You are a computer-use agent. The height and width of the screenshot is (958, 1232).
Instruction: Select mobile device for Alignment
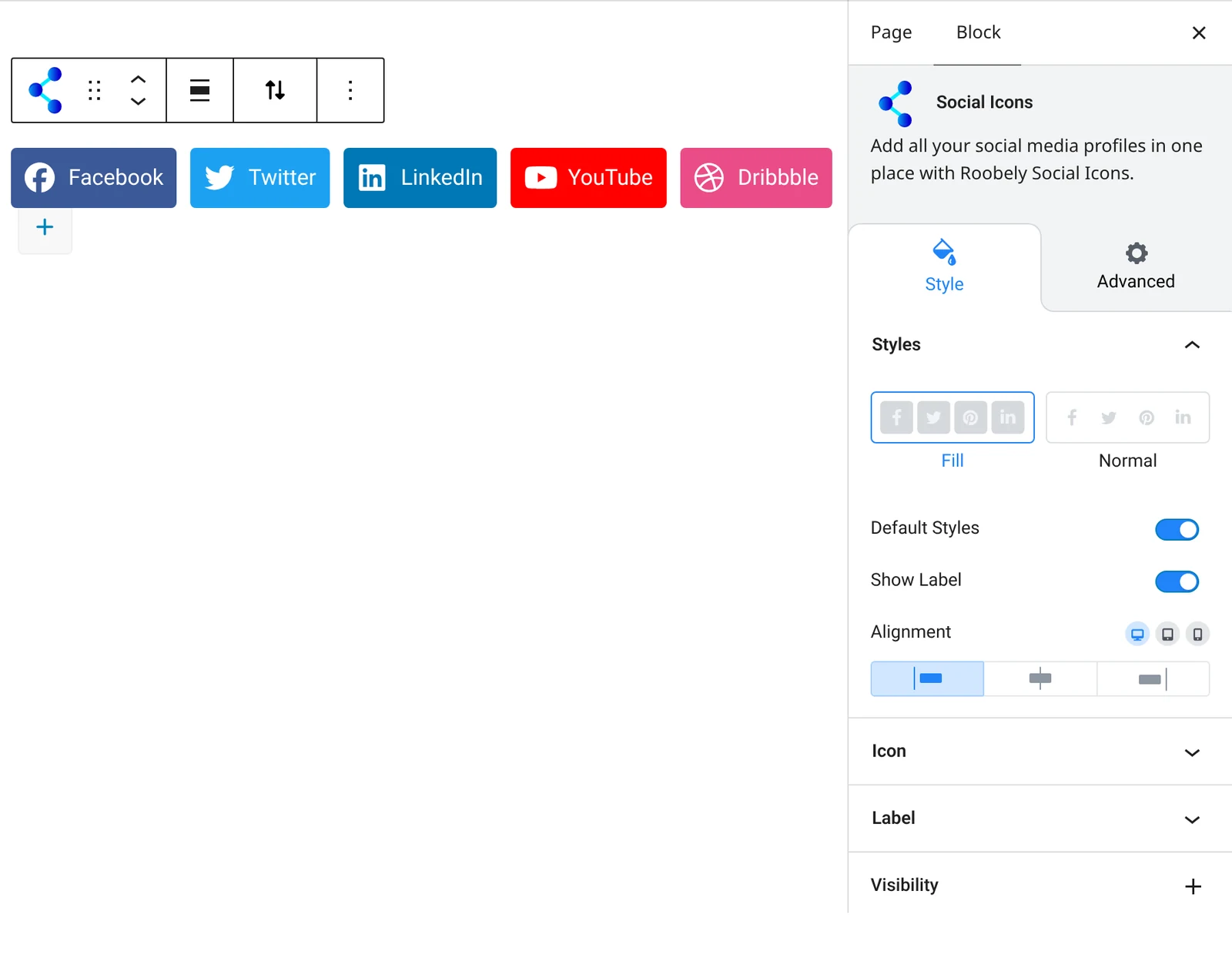point(1197,634)
